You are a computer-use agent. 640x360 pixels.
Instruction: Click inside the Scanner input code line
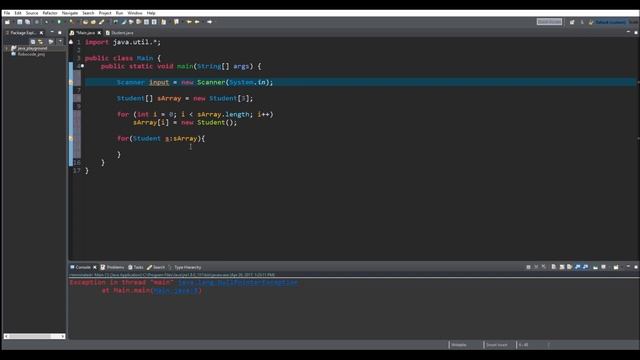click(x=360, y=82)
